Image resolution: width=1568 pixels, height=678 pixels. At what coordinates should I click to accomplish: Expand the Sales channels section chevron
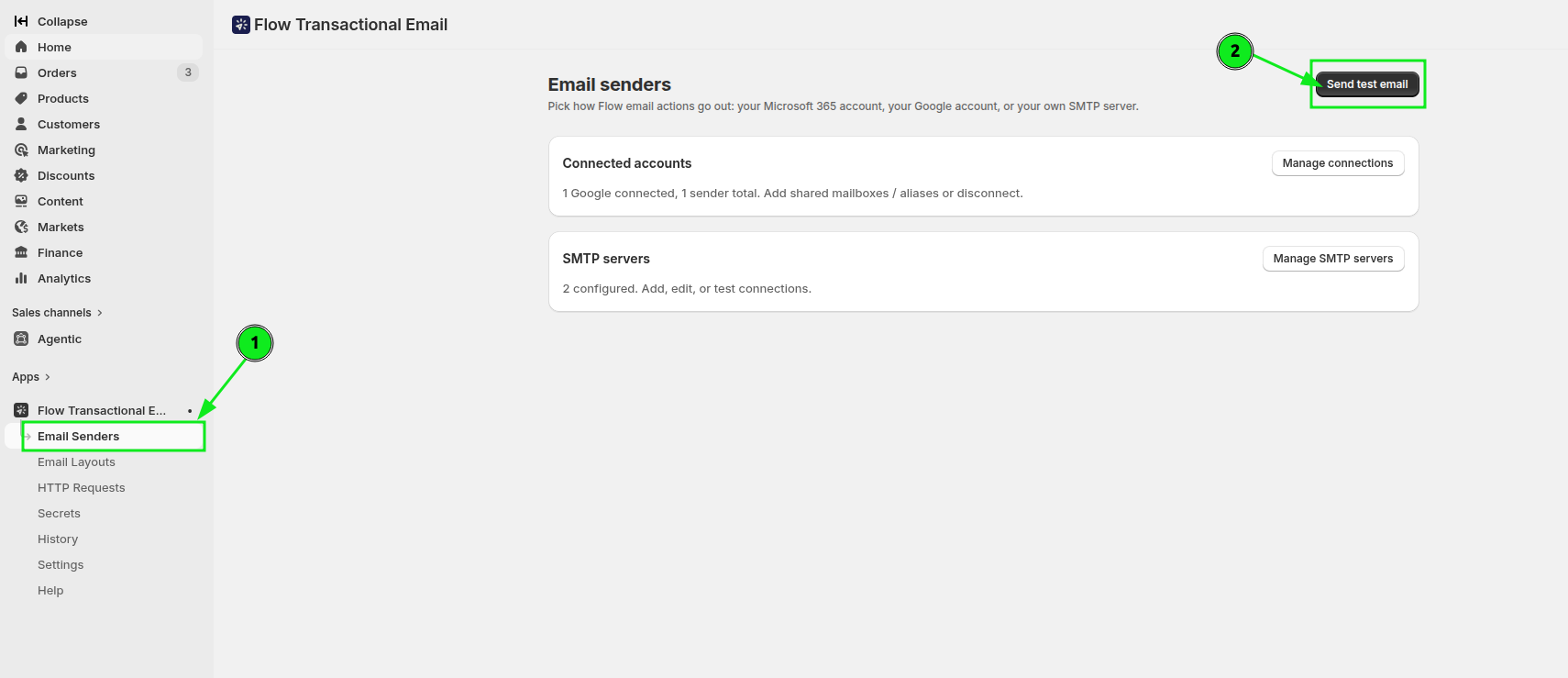click(x=100, y=313)
